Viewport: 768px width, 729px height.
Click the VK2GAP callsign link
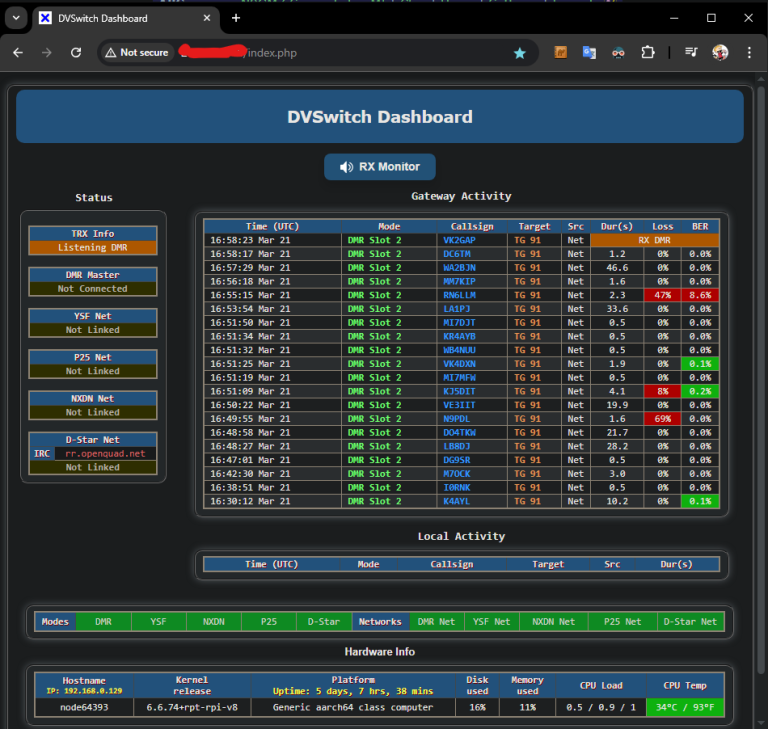click(459, 240)
